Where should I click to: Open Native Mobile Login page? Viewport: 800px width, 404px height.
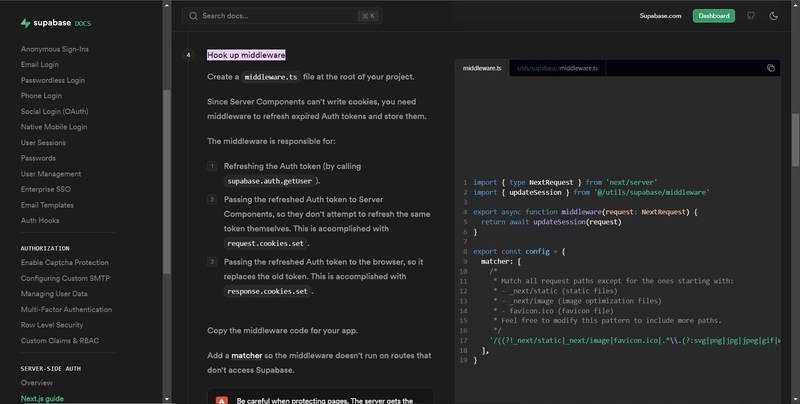pos(54,127)
